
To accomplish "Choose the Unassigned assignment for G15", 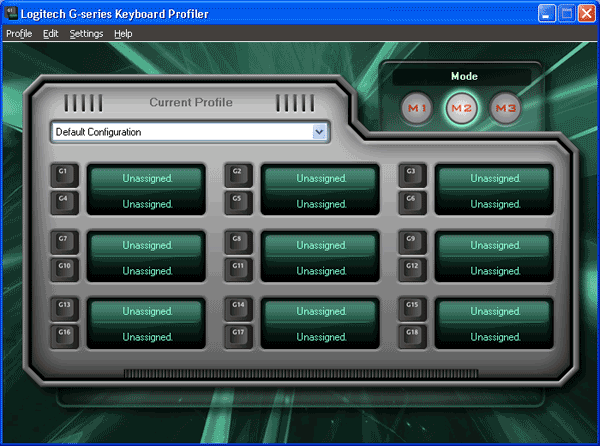I will 494,311.
